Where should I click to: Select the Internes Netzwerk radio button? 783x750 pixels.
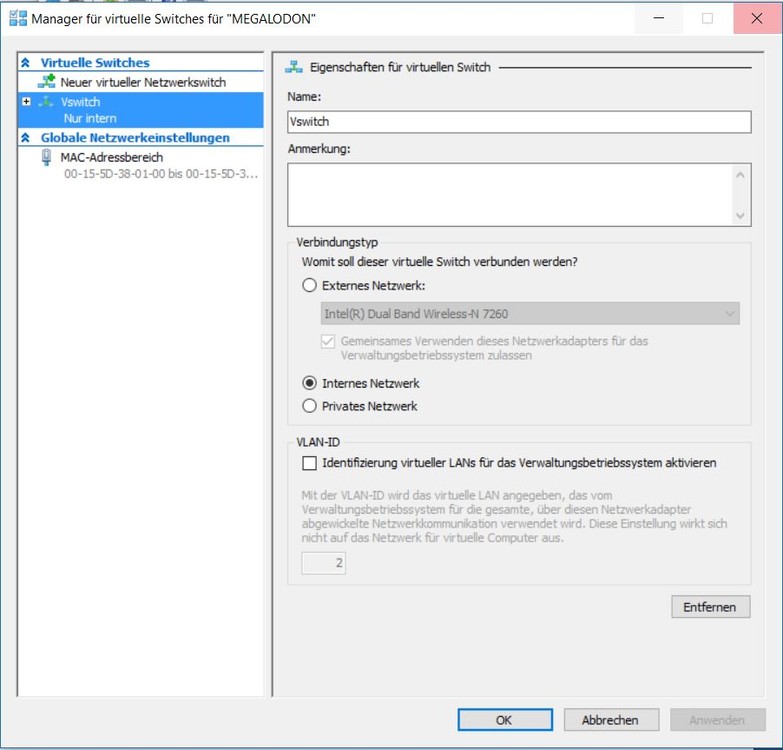310,383
